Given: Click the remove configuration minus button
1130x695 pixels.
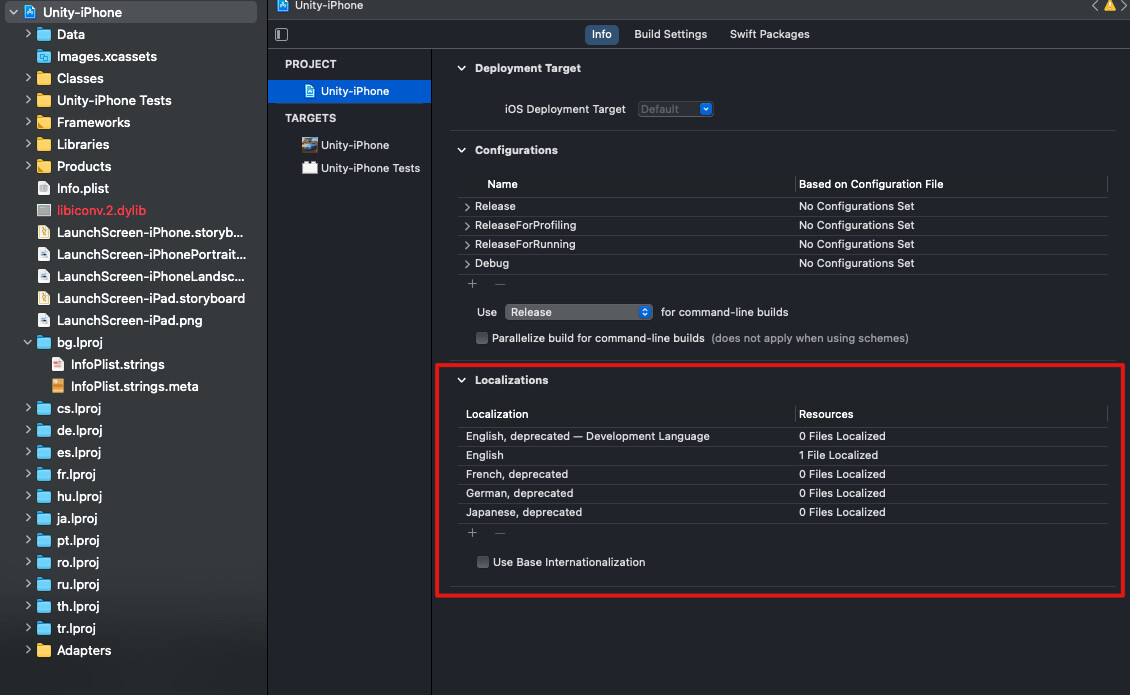Looking at the screenshot, I should pos(500,284).
